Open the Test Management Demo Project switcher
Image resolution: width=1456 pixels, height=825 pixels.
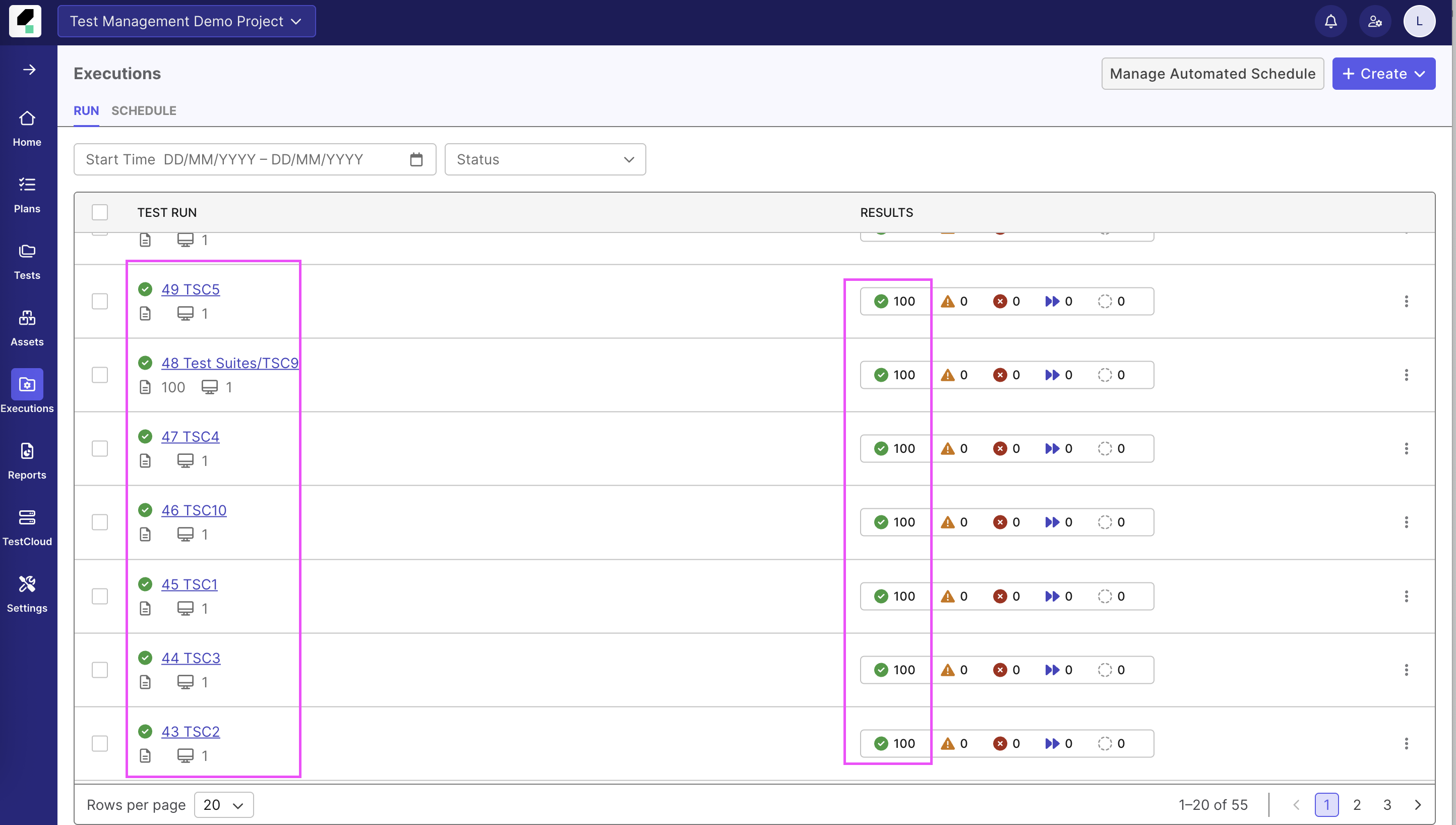coord(186,21)
